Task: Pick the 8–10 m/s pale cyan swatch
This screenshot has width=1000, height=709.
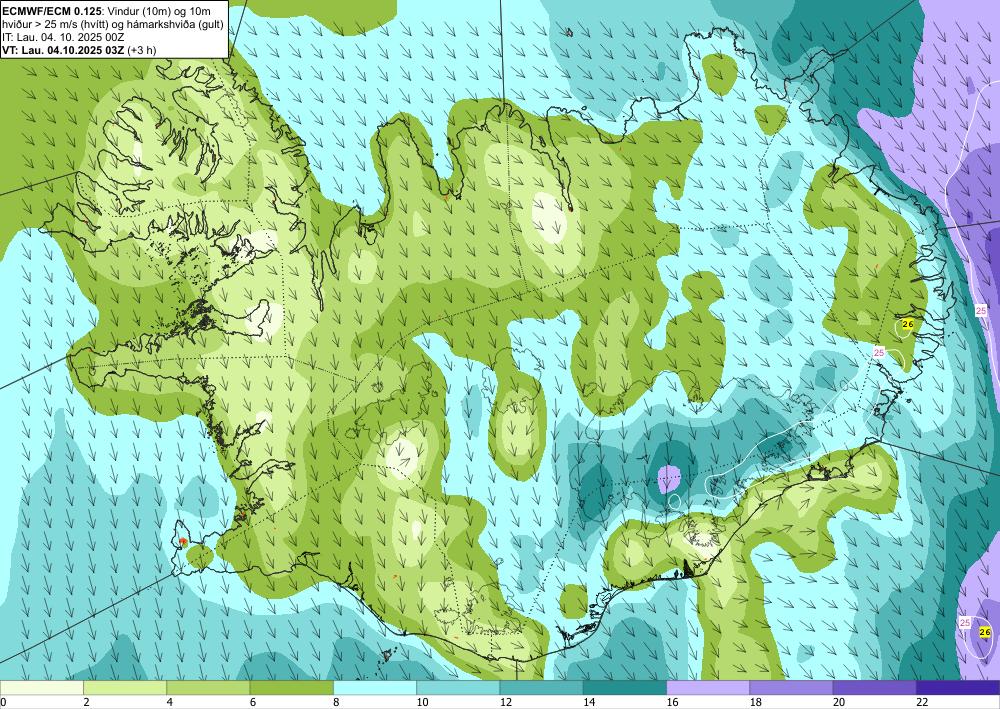Action: click(375, 688)
